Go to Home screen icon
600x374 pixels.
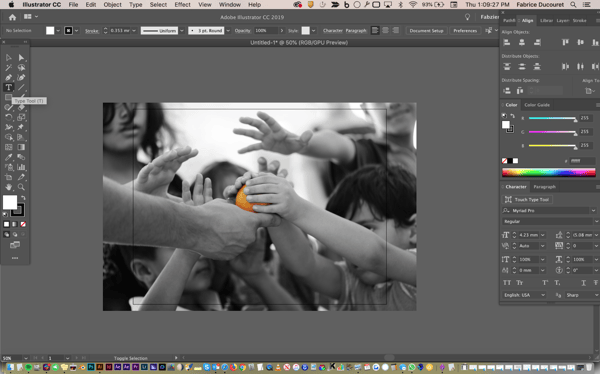12,17
